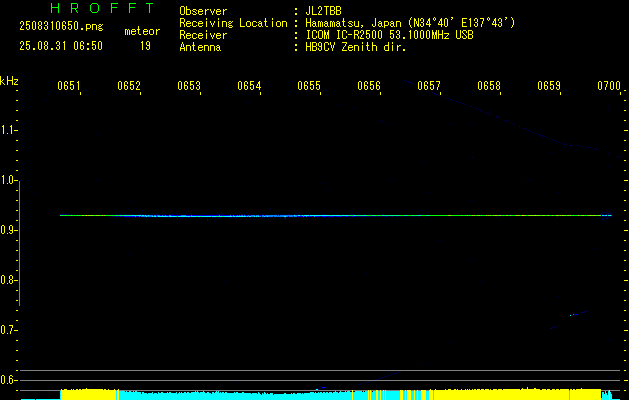Click the Antenna label
Image resolution: width=629 pixels, height=400 pixels.
(200, 47)
